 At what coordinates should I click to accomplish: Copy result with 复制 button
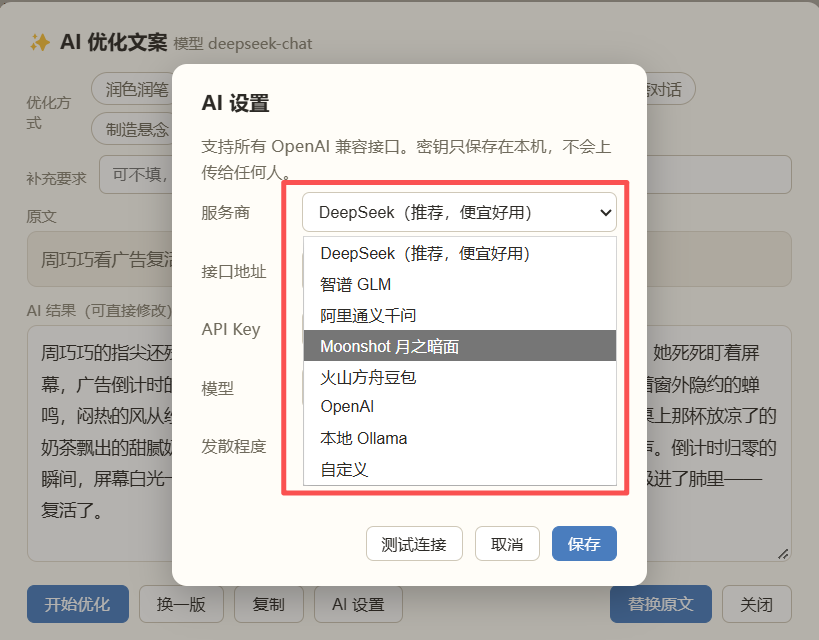pos(268,604)
